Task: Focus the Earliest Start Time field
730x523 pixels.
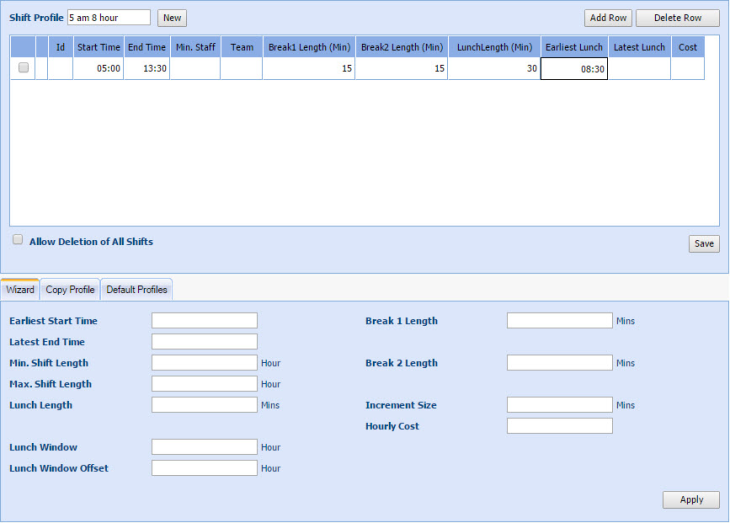Action: pyautogui.click(x=204, y=321)
